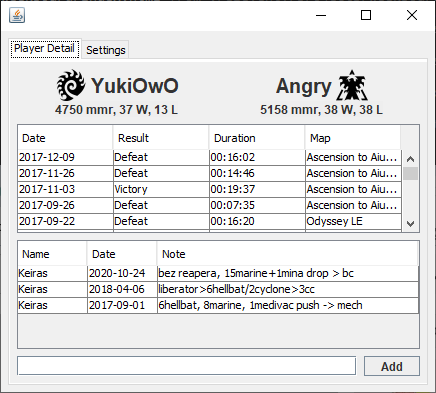Click the '5158 mmr, 38 W, 38 L' stats text
The height and width of the screenshot is (393, 436).
coord(321,110)
